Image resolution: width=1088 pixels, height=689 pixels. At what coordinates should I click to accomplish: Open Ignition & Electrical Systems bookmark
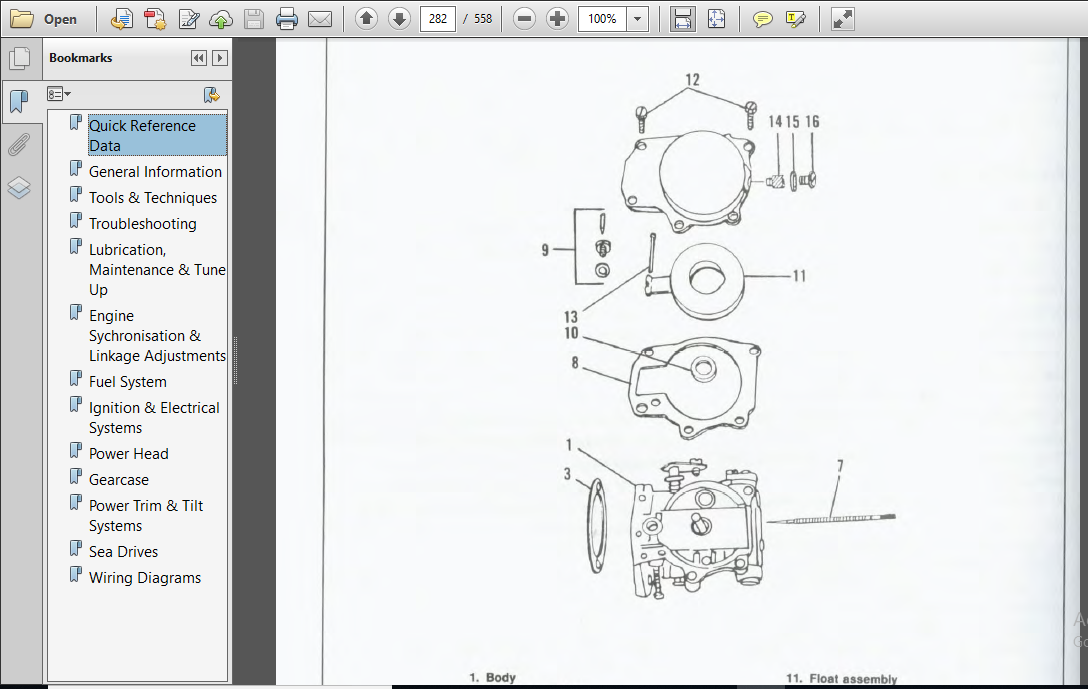(154, 418)
